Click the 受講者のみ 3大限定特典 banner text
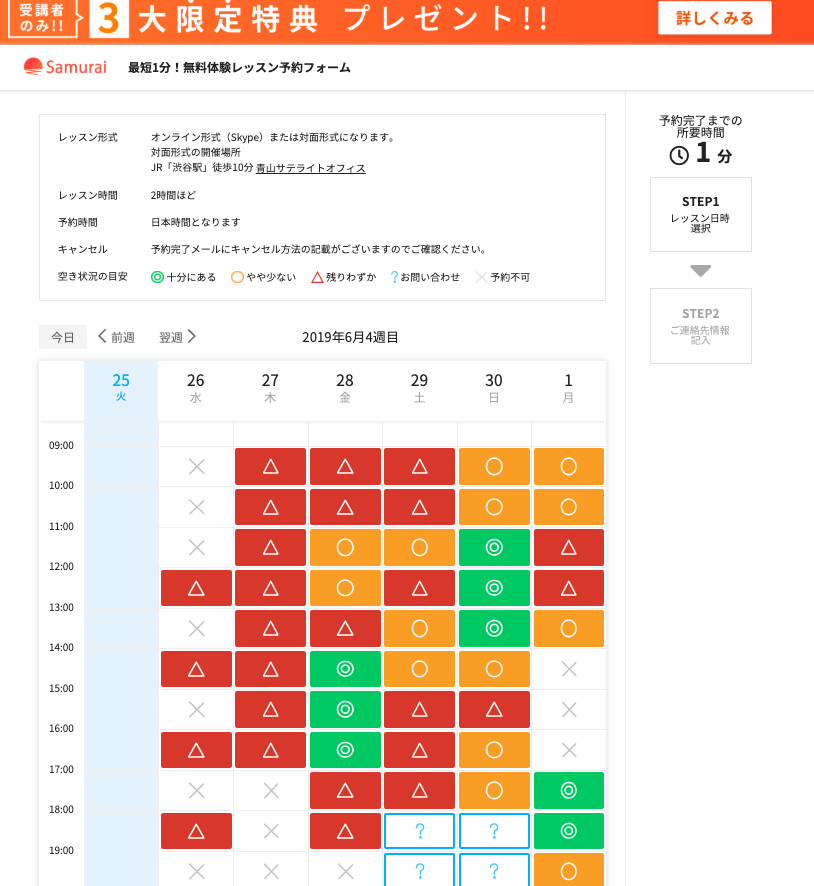This screenshot has width=814, height=886. [277, 18]
